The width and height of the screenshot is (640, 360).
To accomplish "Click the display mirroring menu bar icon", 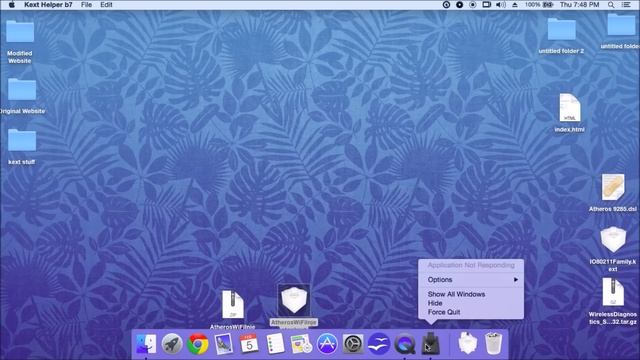I will point(487,5).
